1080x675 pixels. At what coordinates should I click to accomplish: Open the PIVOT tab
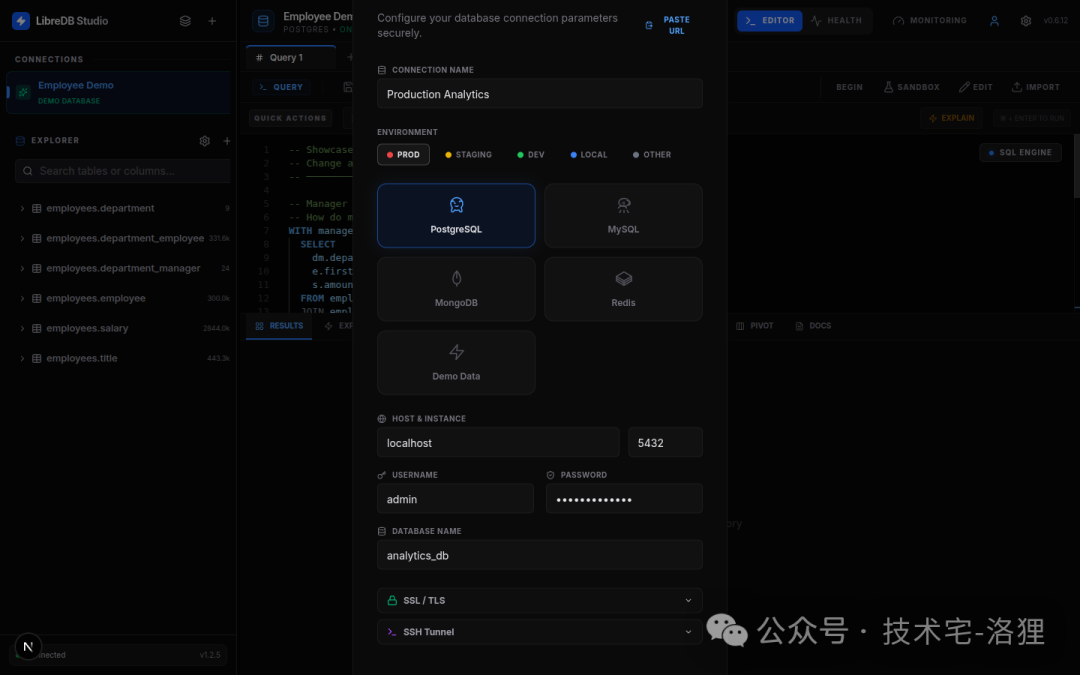pos(754,326)
